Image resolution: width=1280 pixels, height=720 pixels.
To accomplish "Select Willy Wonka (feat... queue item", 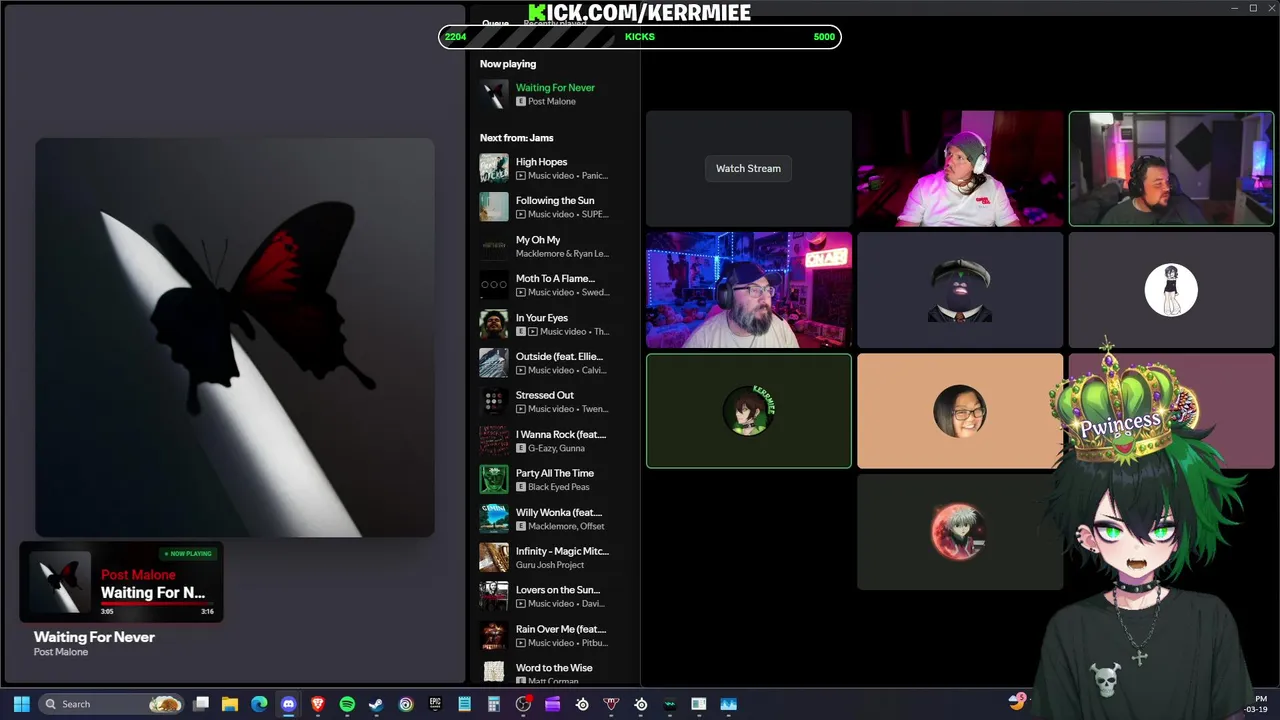I will pyautogui.click(x=555, y=519).
